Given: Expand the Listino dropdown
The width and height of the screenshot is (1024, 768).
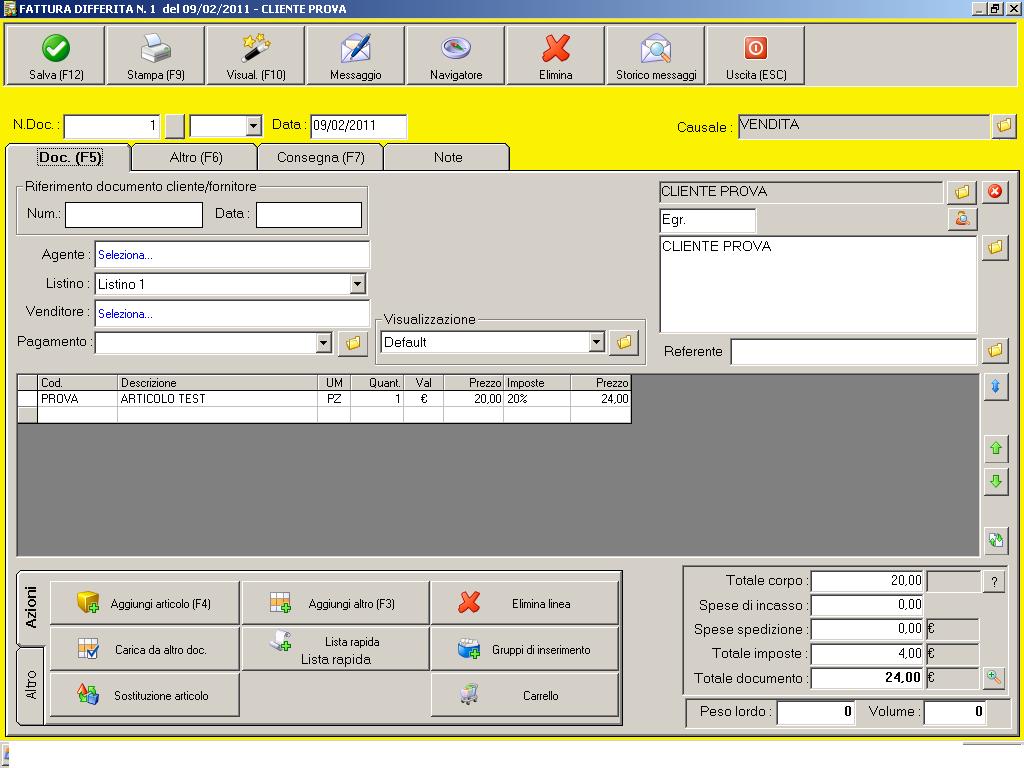Looking at the screenshot, I should click(x=357, y=284).
